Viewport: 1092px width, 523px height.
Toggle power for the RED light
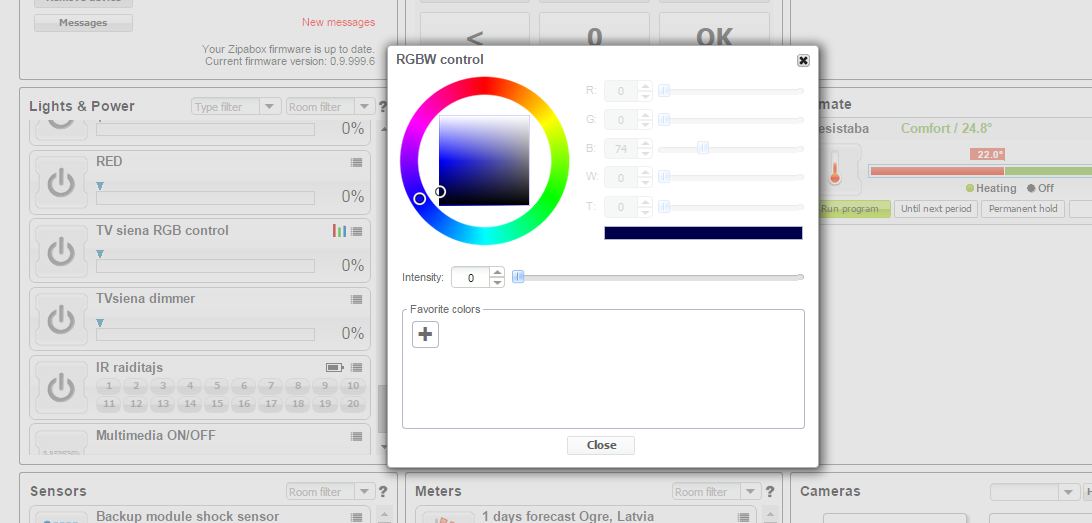coord(62,182)
